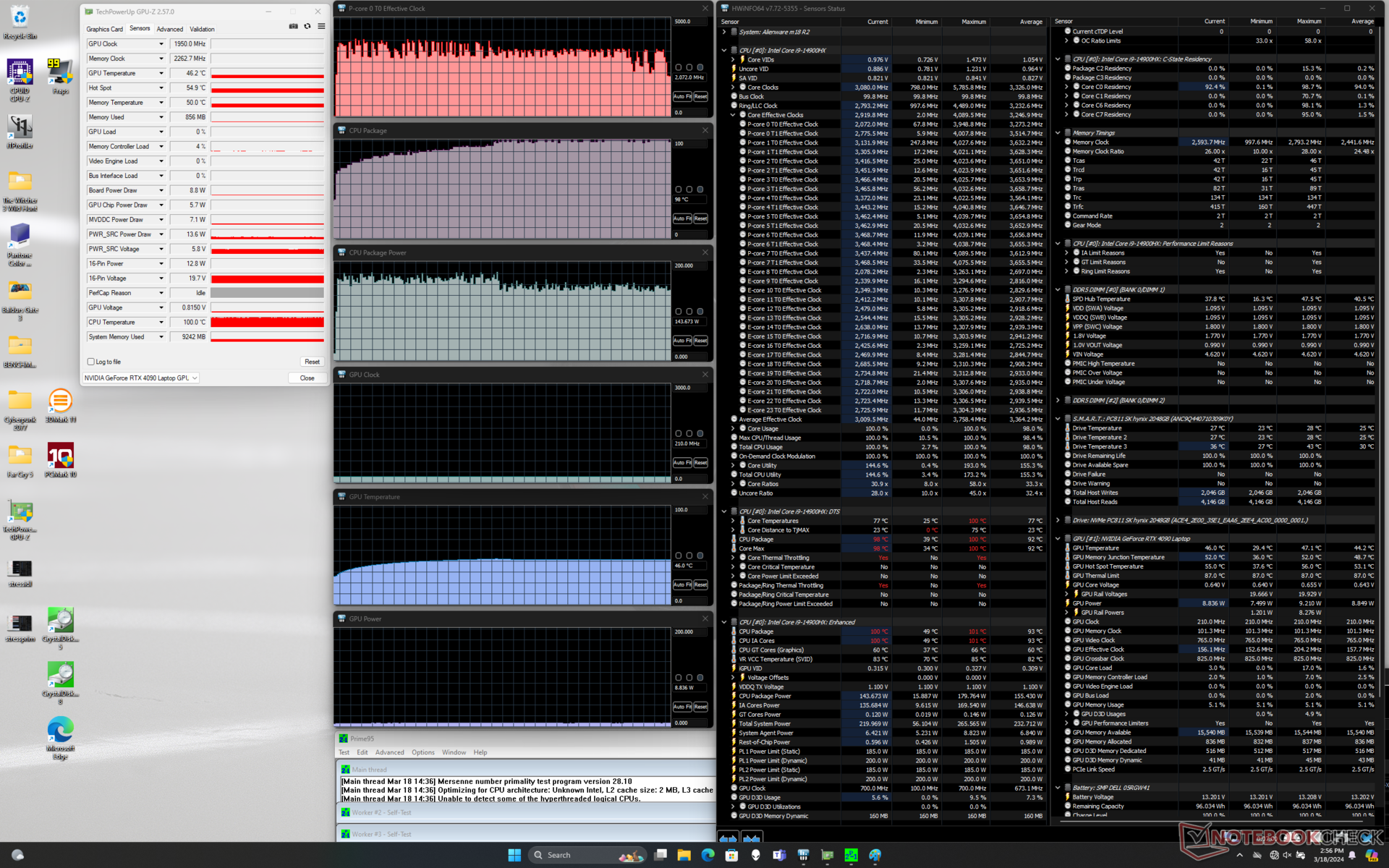Click Auto Fit on the CPU Package Power graph
The height and width of the screenshot is (868, 1389).
pyautogui.click(x=682, y=341)
